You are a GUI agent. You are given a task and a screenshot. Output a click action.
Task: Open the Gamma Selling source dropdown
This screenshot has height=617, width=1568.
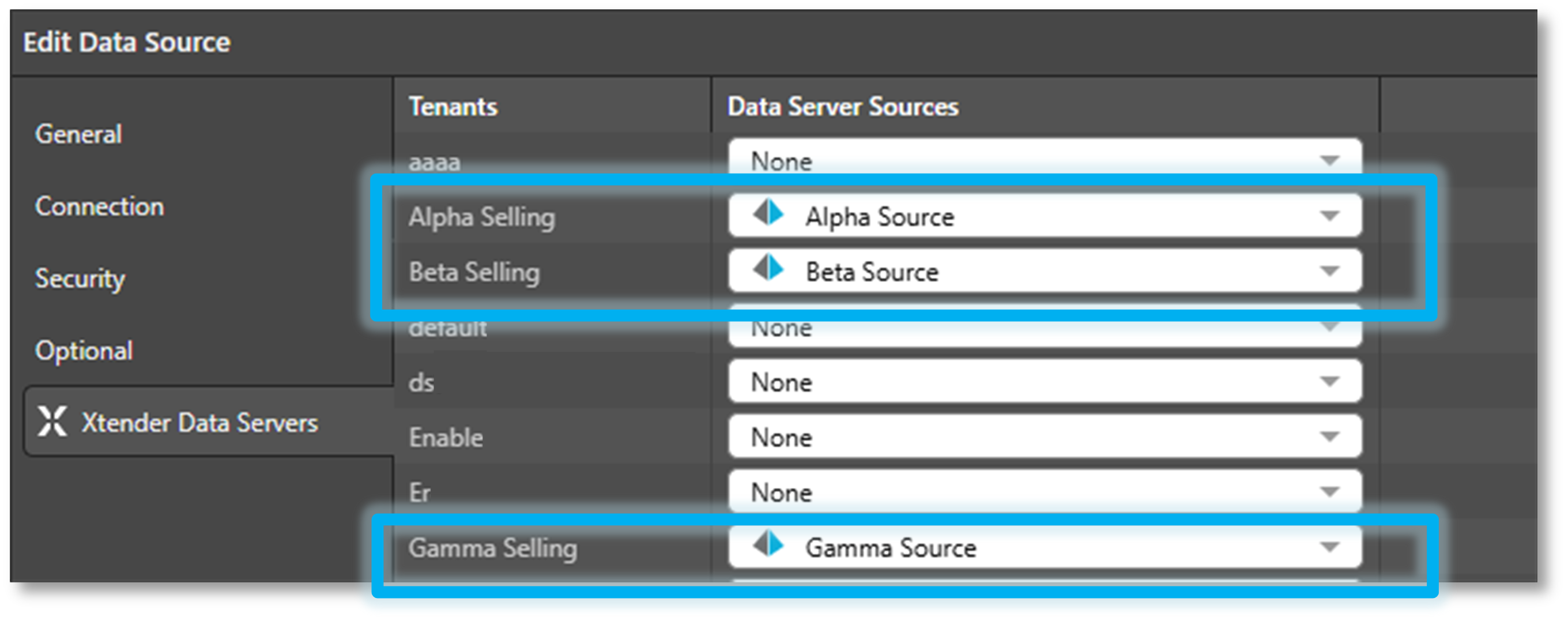(x=1045, y=547)
